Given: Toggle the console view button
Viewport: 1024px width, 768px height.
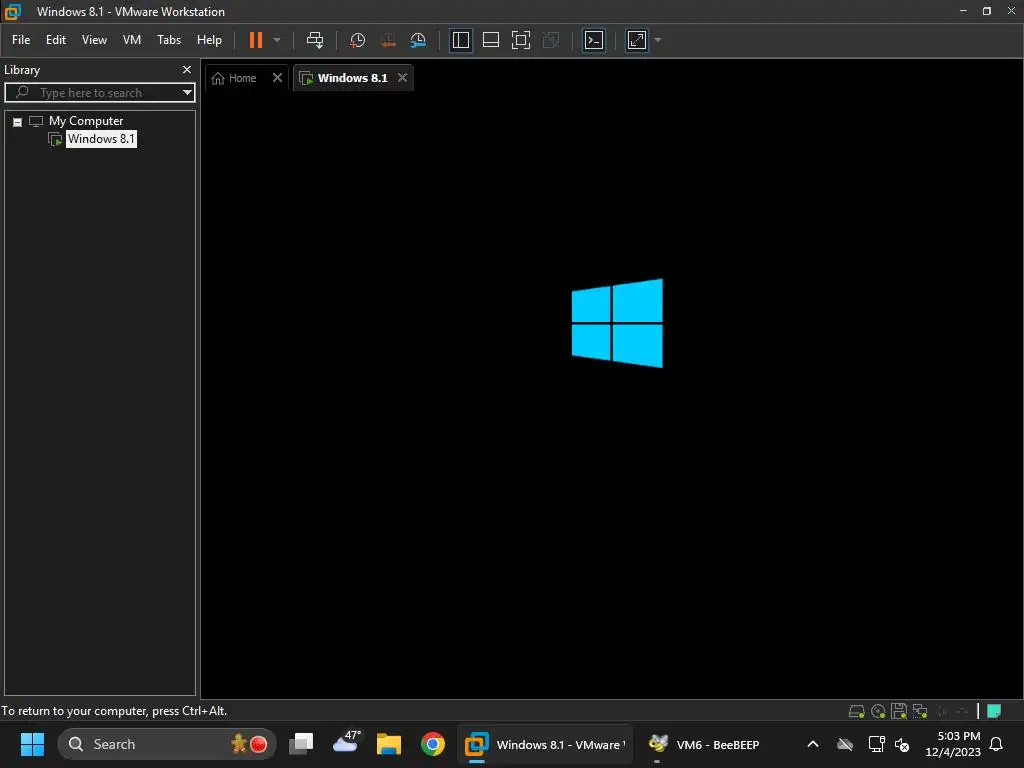Looking at the screenshot, I should click(594, 40).
